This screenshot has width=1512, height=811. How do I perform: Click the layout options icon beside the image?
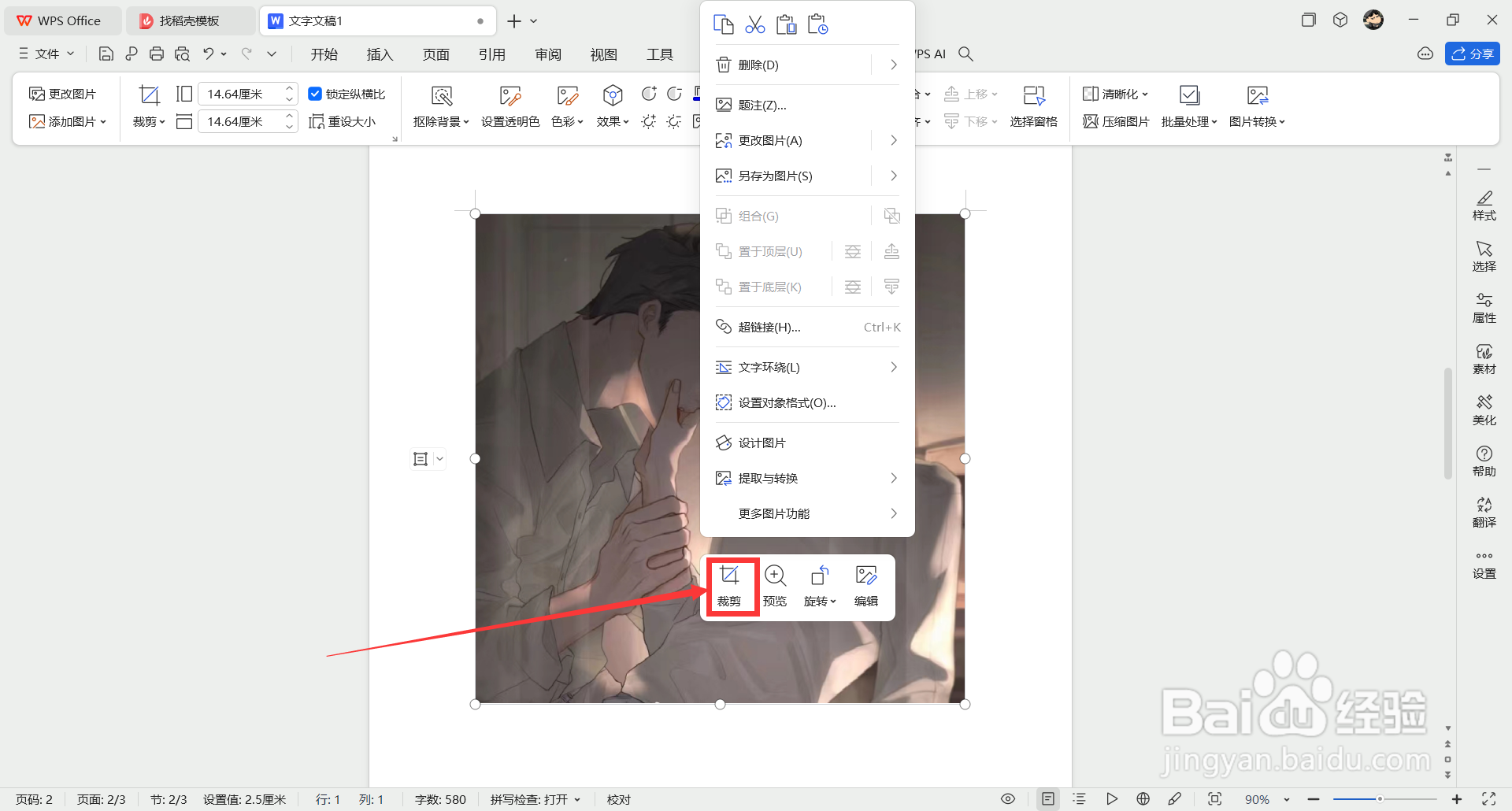point(421,458)
